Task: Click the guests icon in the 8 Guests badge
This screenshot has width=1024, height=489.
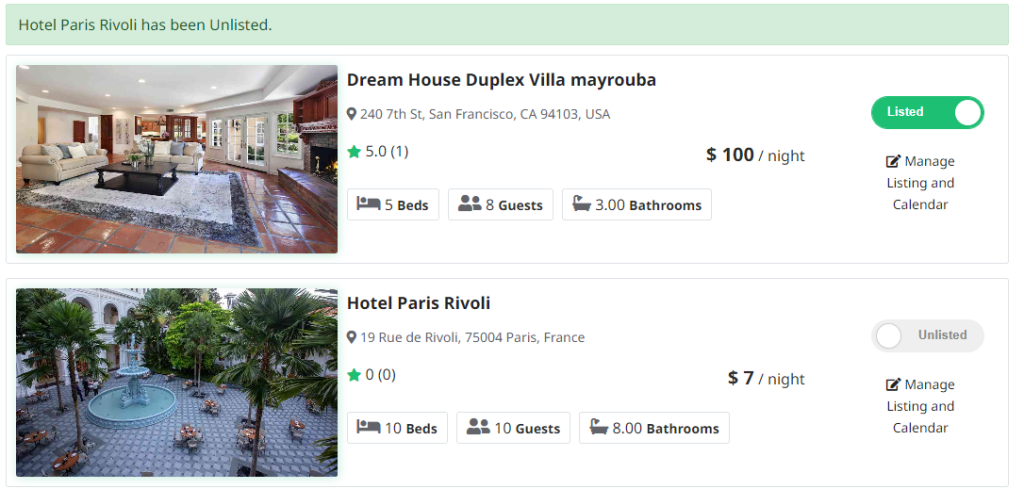Action: [470, 204]
